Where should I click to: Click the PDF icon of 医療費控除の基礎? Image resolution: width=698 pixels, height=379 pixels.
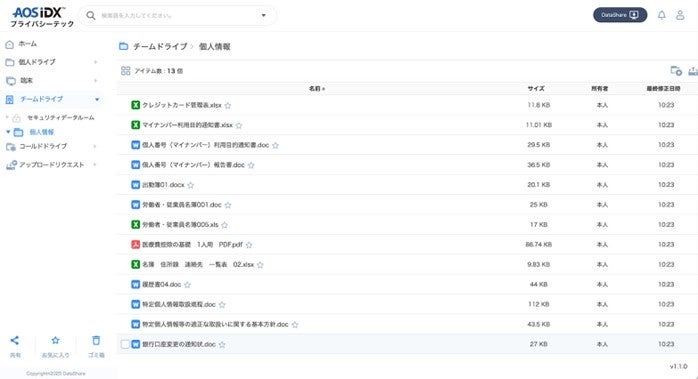136,245
